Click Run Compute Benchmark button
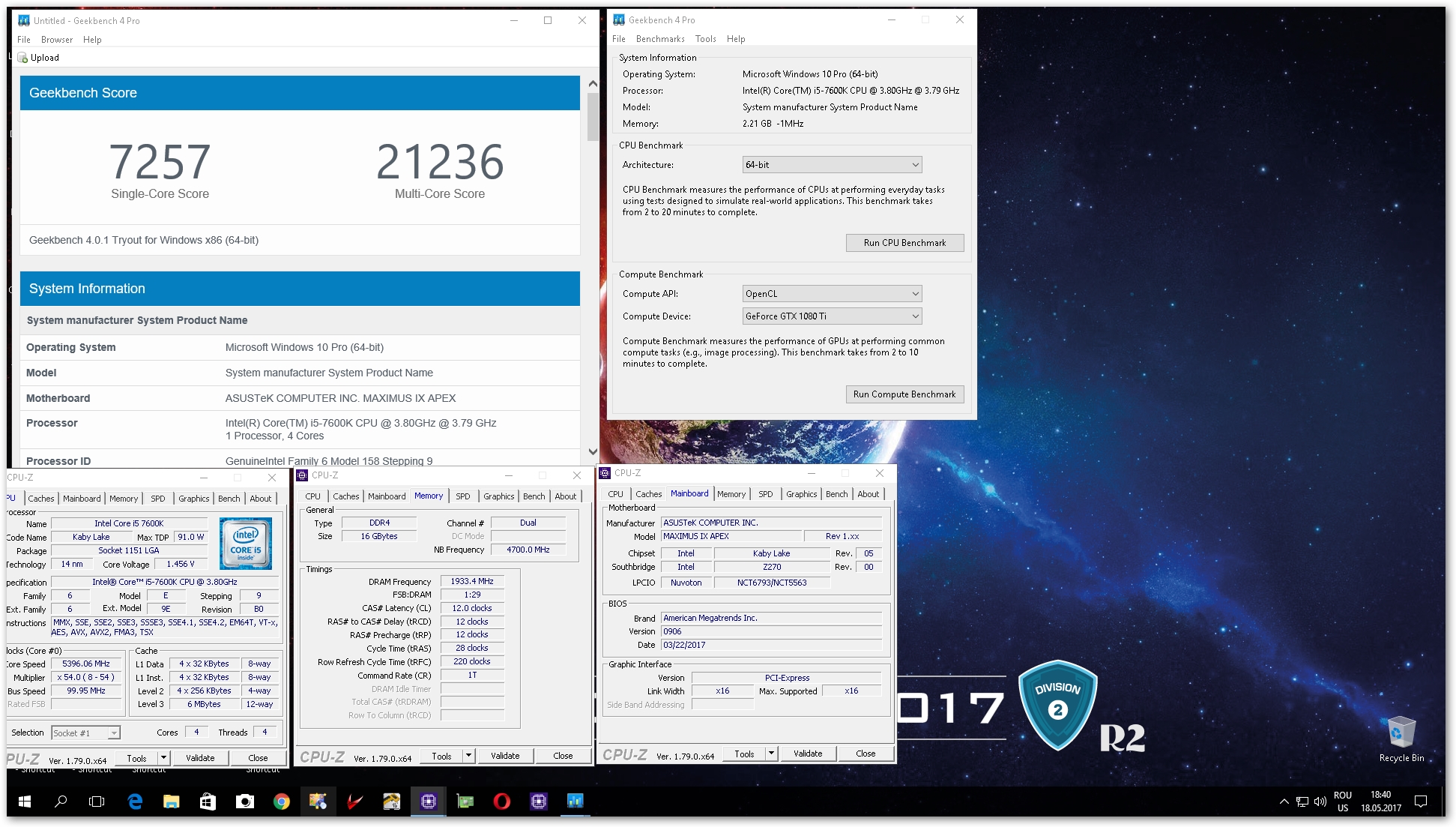 (904, 394)
